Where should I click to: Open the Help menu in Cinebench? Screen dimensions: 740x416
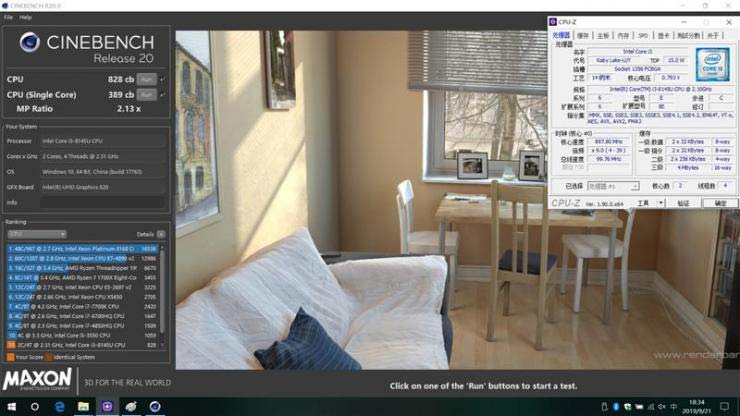[x=25, y=17]
